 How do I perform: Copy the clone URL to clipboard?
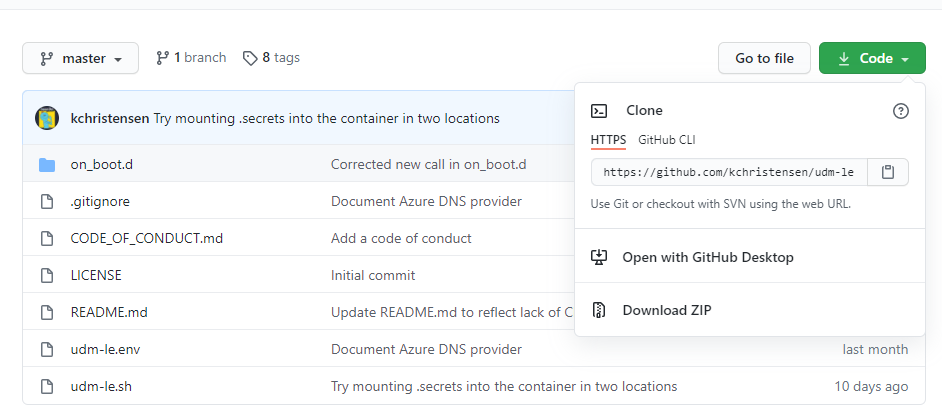[x=888, y=172]
